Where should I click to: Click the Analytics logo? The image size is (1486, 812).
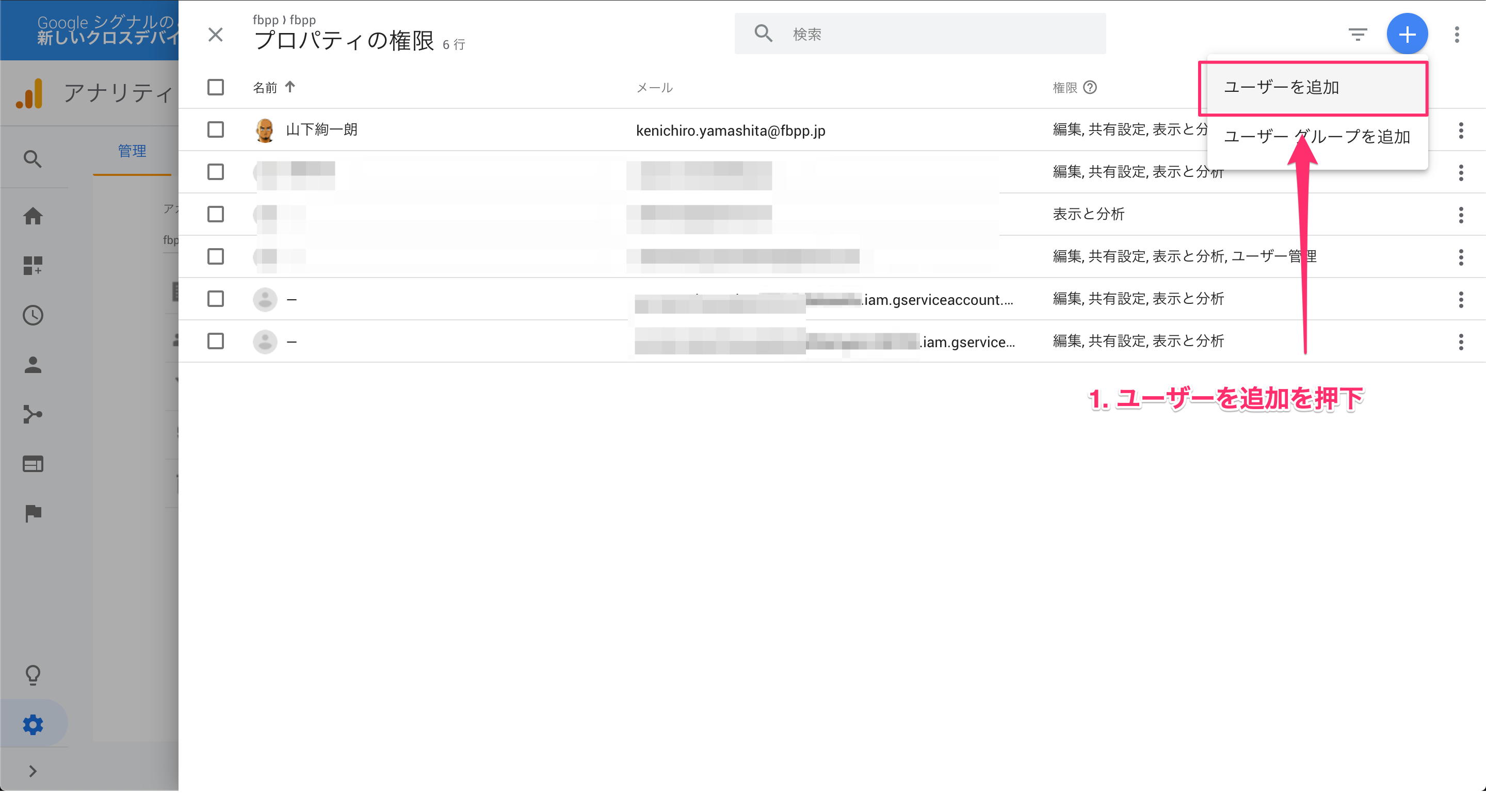(x=29, y=93)
